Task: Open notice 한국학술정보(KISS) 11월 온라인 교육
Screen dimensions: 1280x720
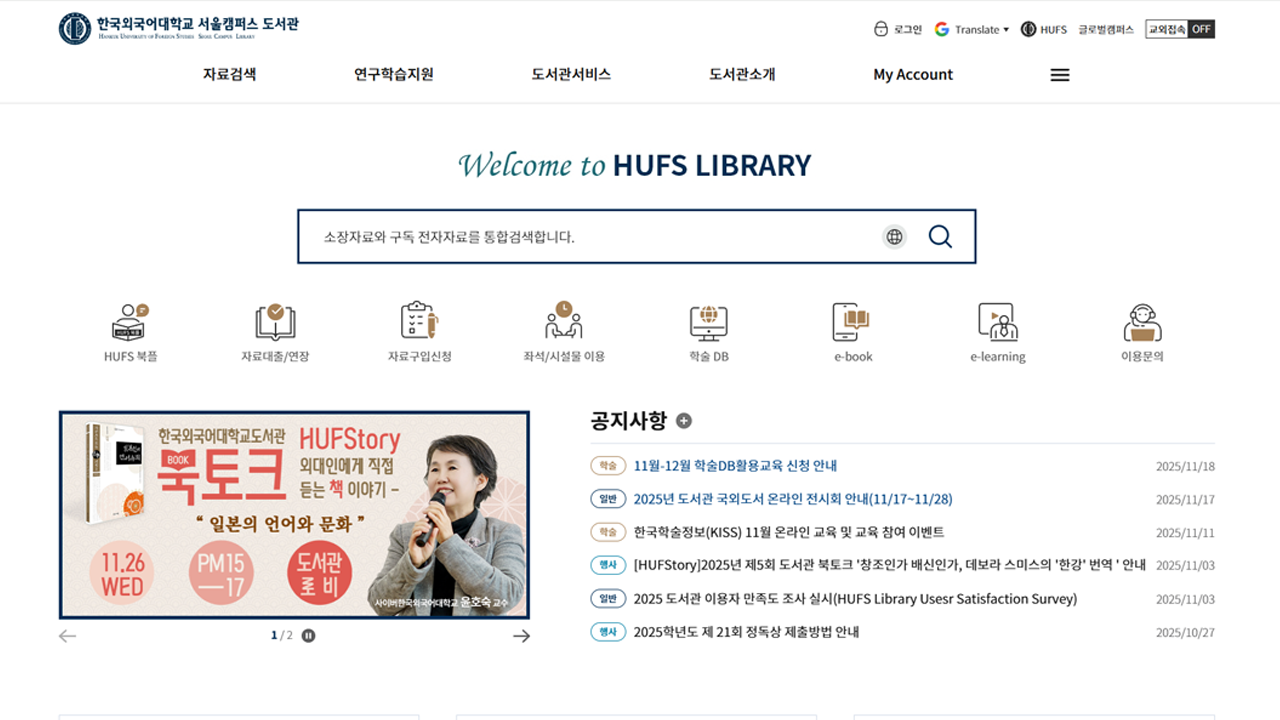Action: click(789, 532)
